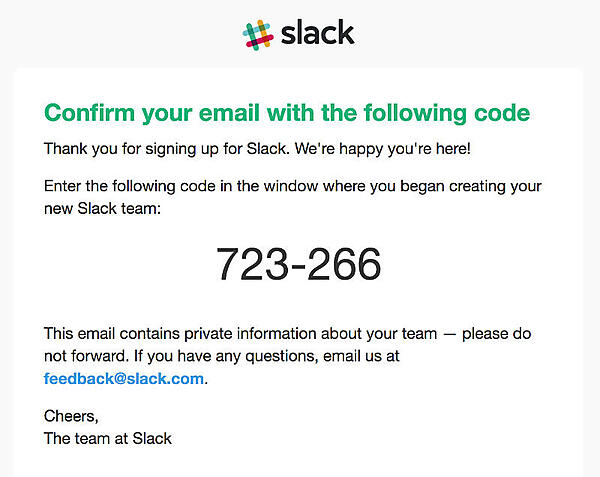The height and width of the screenshot is (477, 600).
Task: Open the feedback@slack.com email link
Action: pyautogui.click(x=124, y=378)
